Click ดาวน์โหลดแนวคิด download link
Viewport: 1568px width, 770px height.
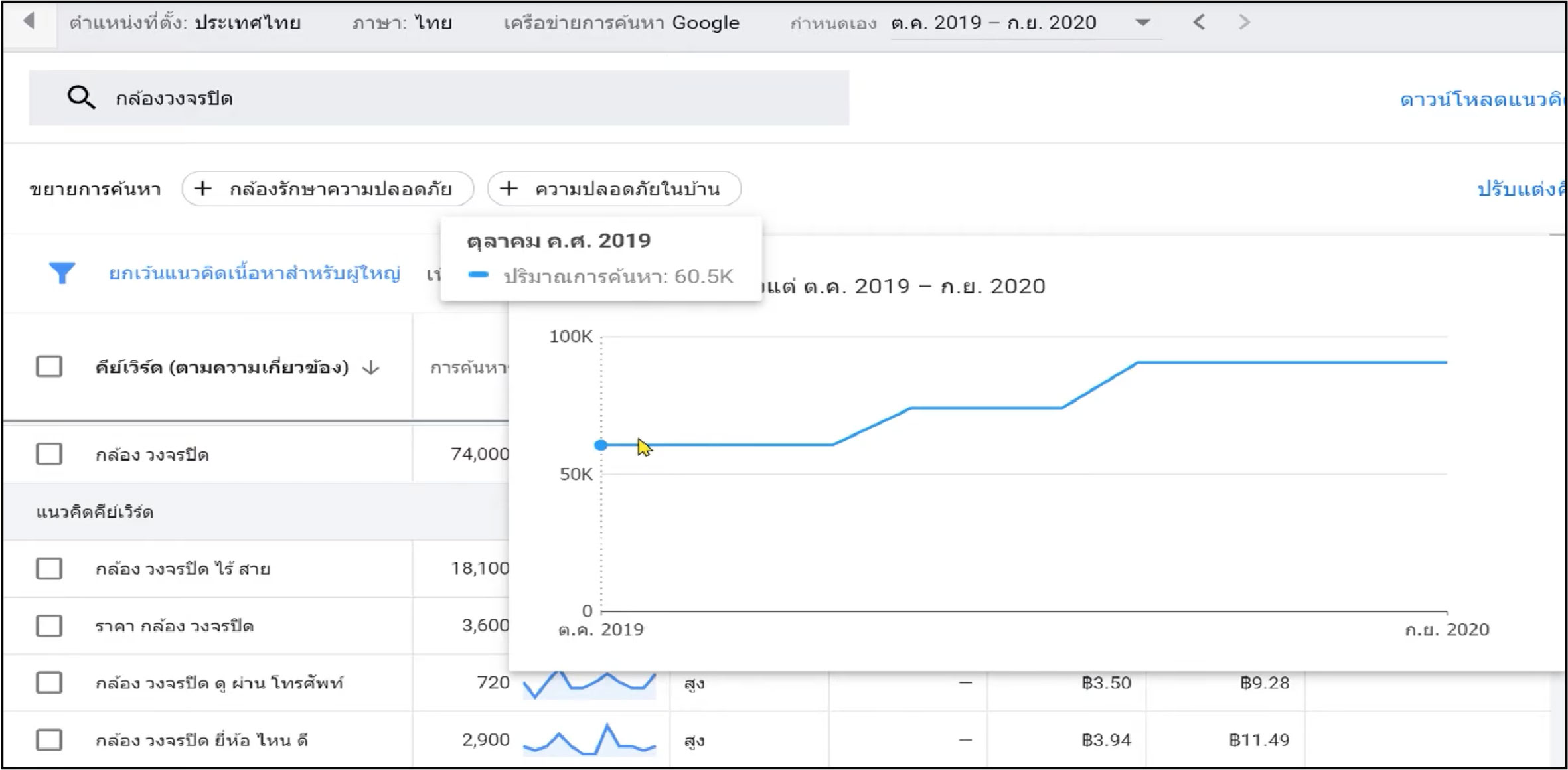[1482, 100]
